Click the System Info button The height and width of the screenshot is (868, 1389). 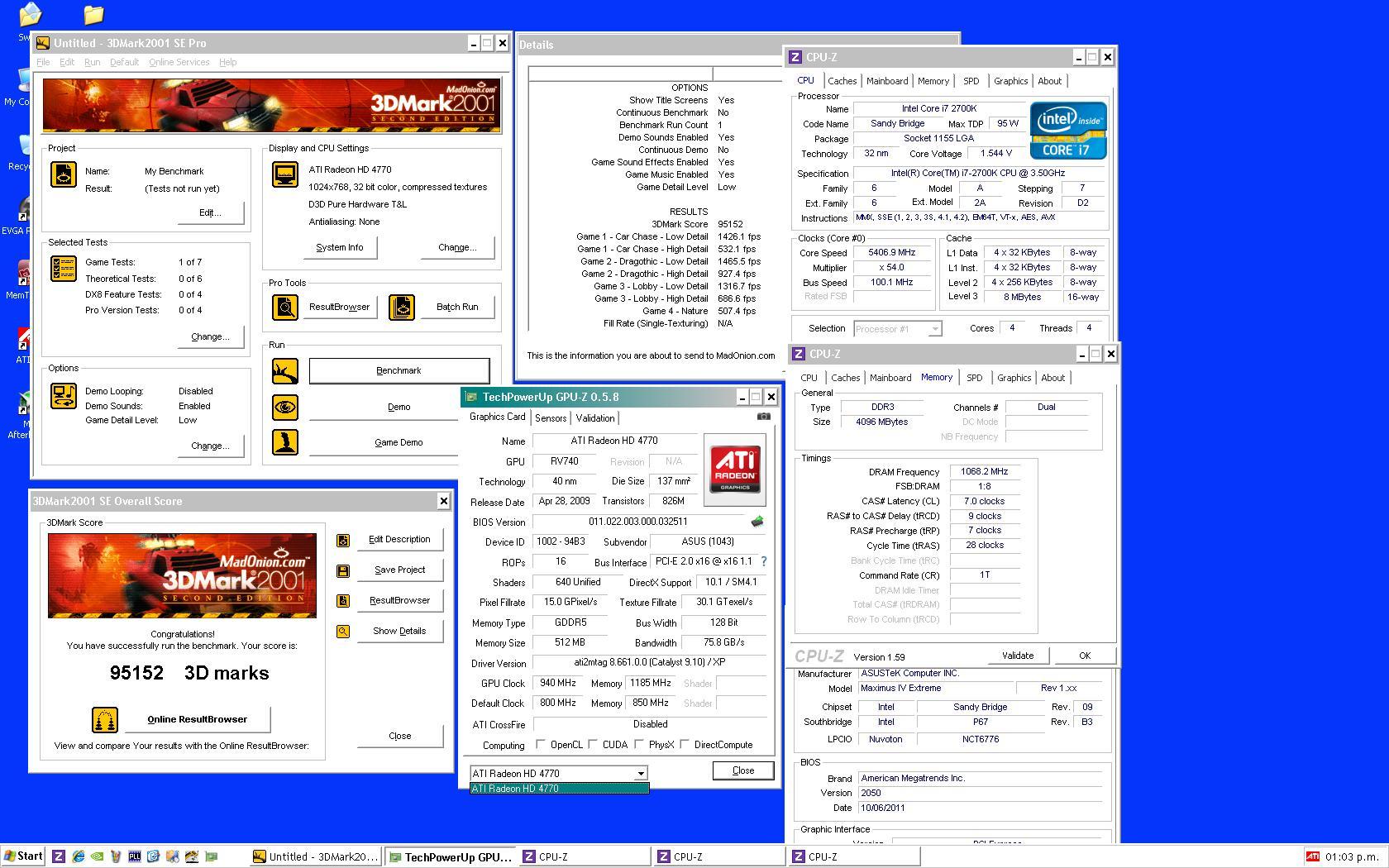pyautogui.click(x=340, y=247)
